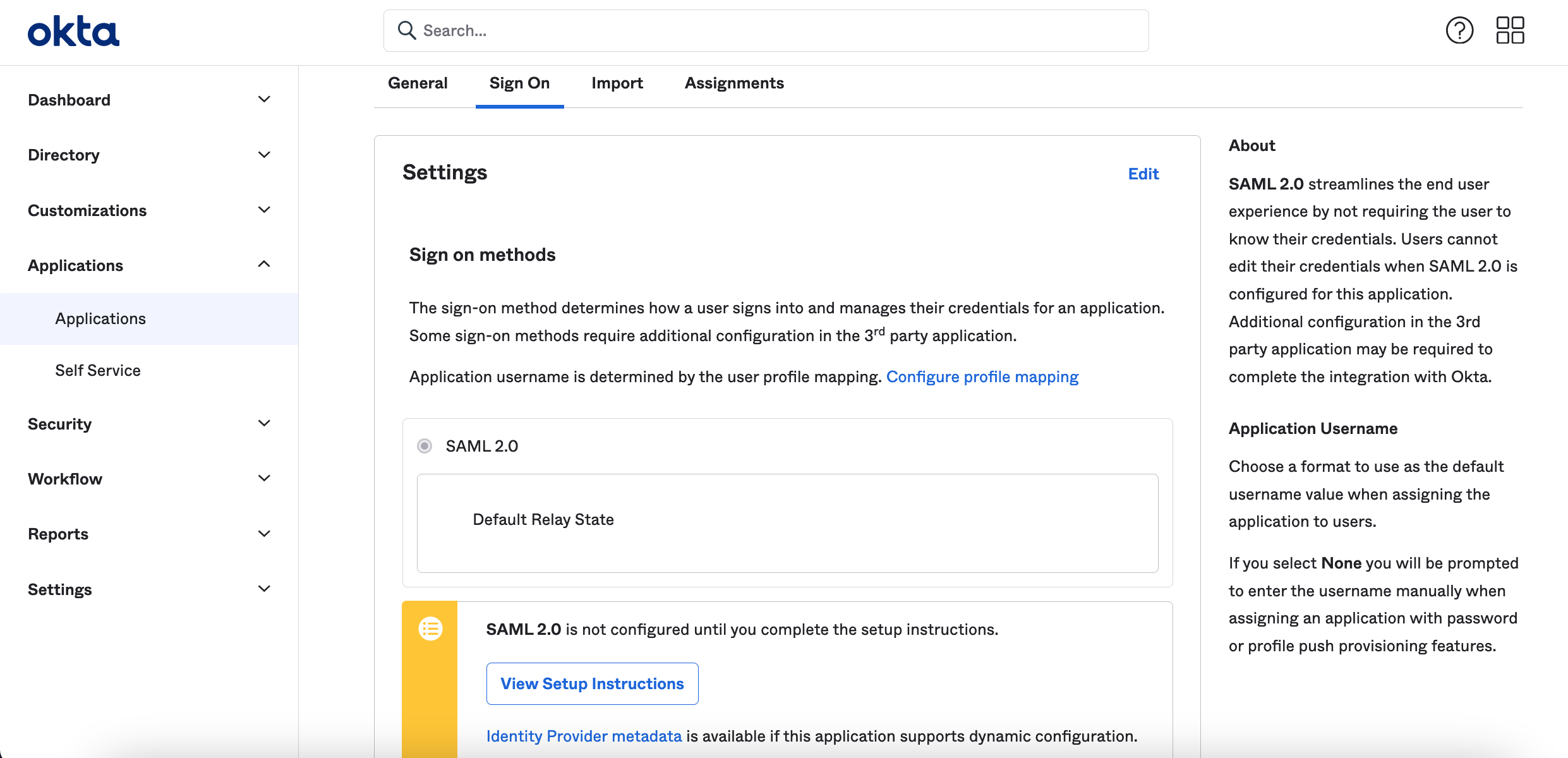Click the Edit settings link
Viewport: 1568px width, 758px height.
pyautogui.click(x=1143, y=174)
